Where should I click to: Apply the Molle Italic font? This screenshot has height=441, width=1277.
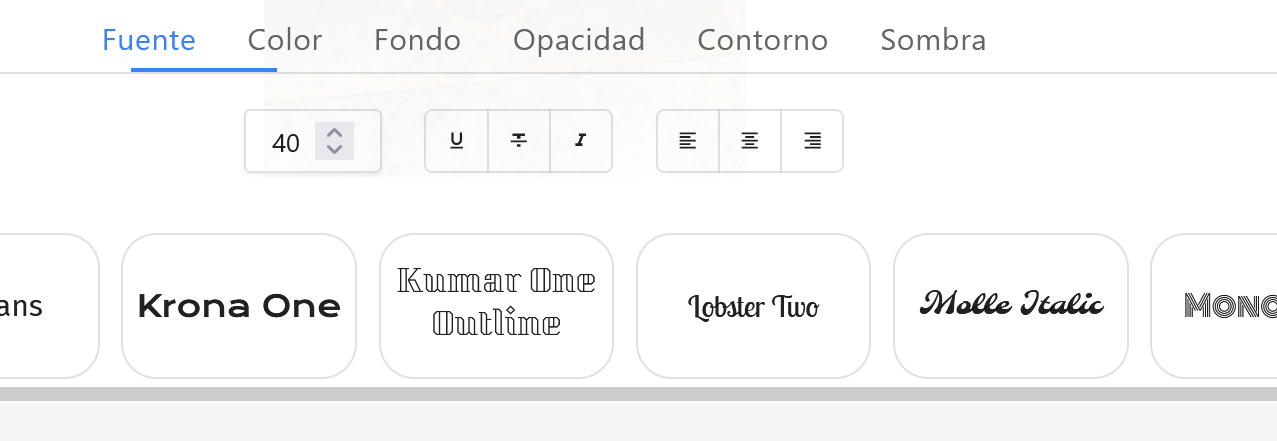[1010, 306]
